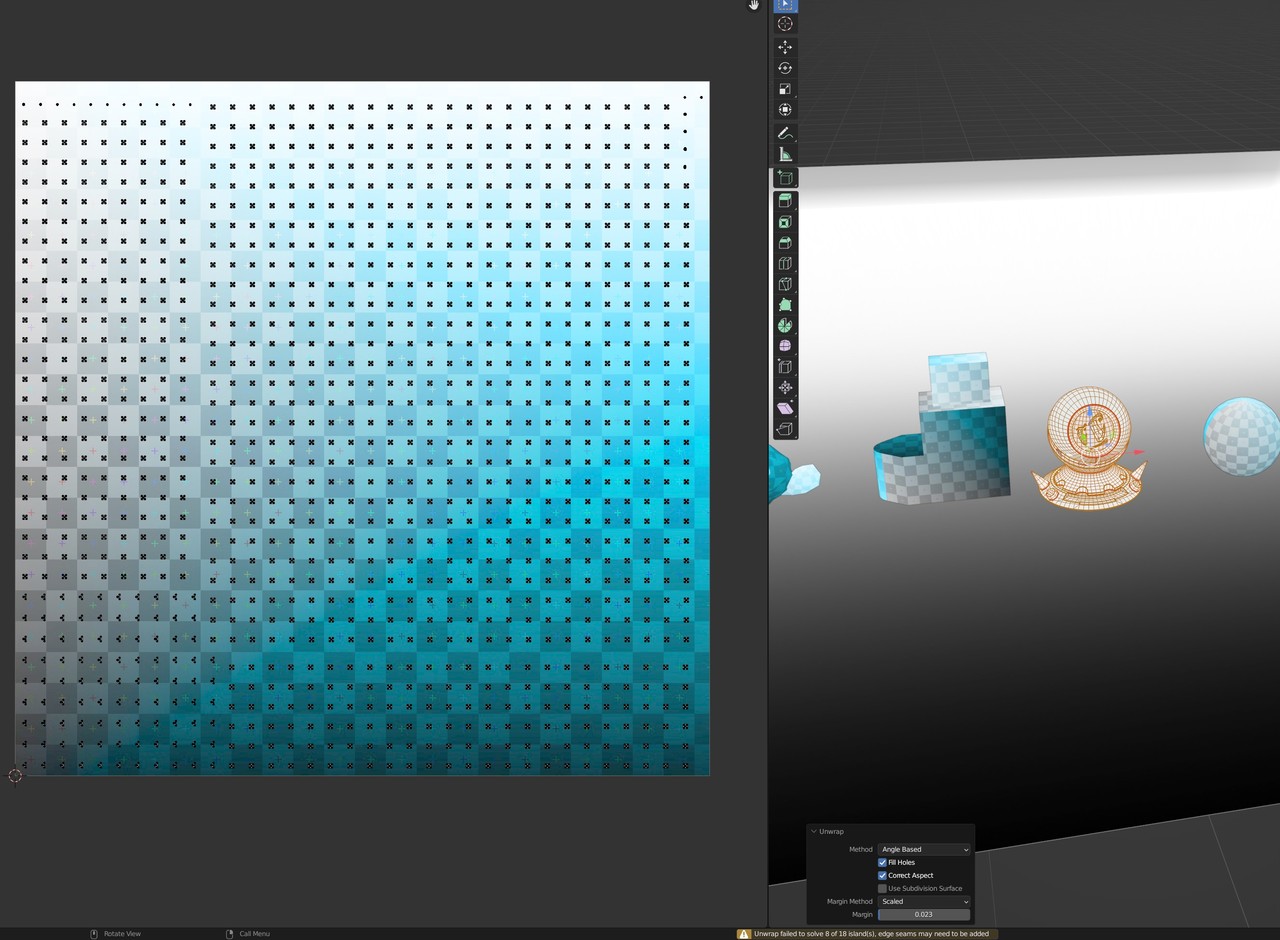
Task: Choose the Smooth vertices tool
Action: 785,346
